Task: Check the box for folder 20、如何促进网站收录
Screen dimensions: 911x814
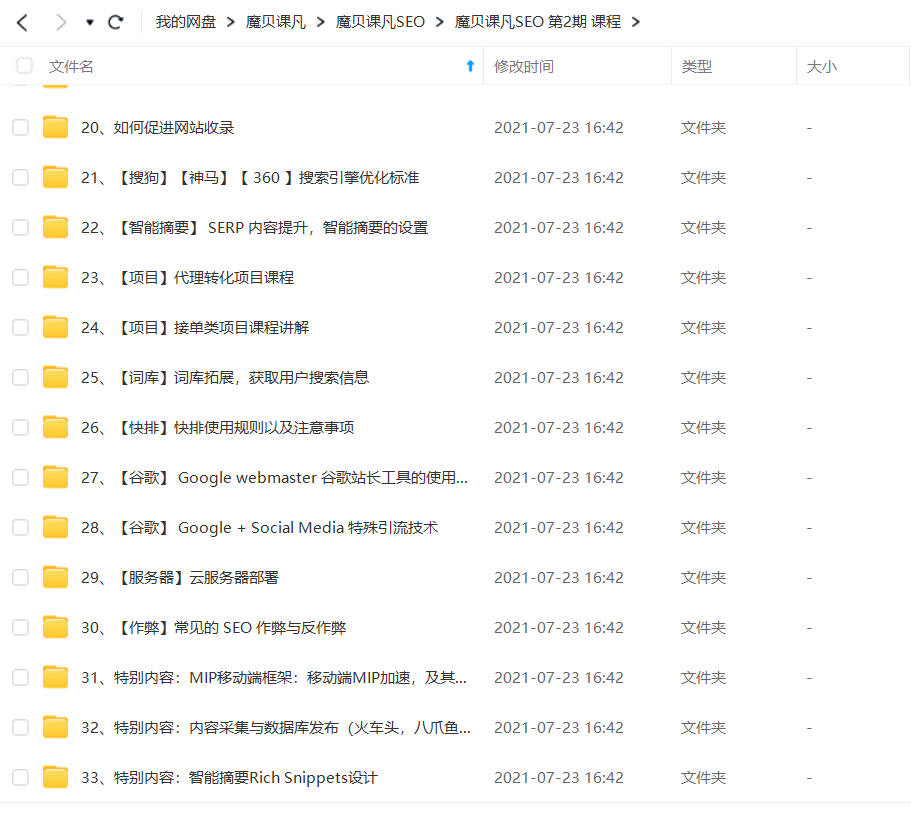Action: [20, 127]
